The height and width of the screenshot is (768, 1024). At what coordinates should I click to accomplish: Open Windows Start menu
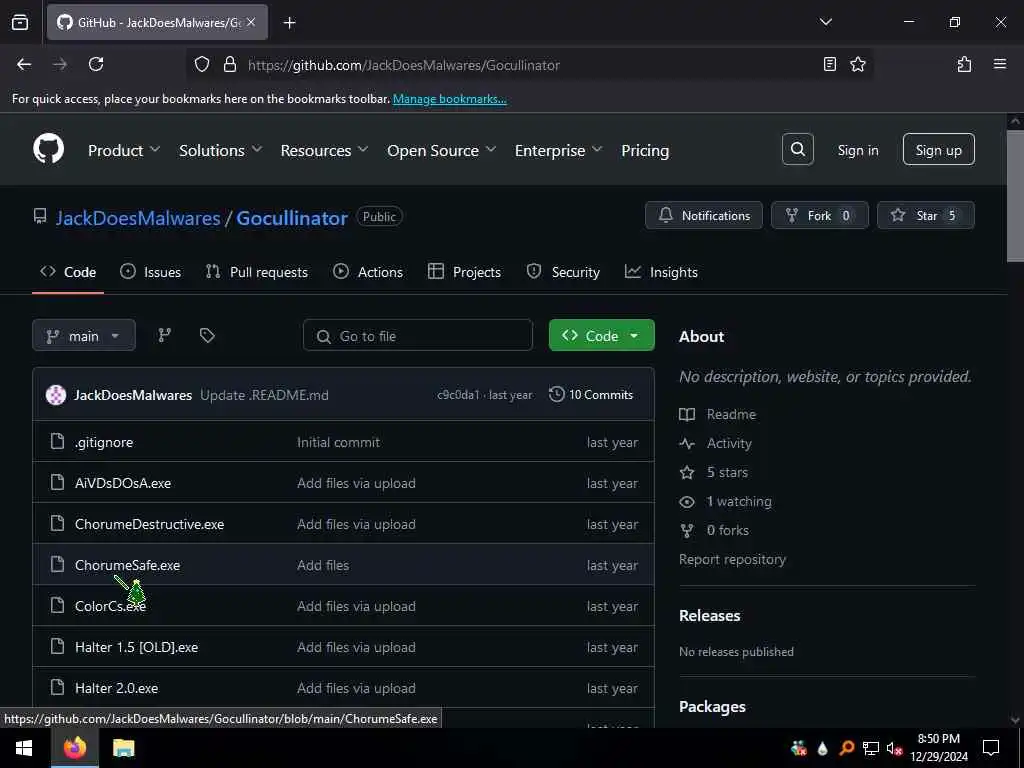tap(24, 748)
